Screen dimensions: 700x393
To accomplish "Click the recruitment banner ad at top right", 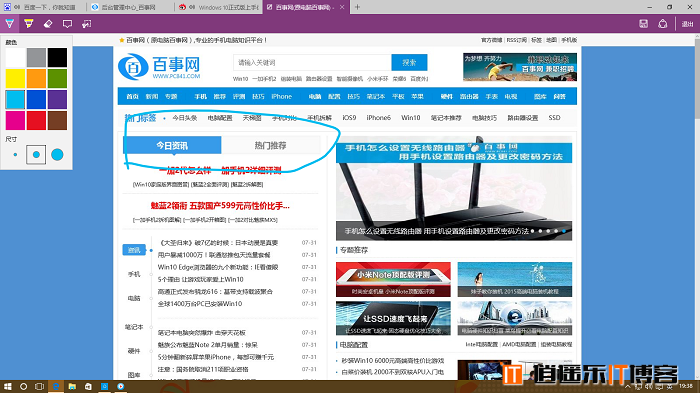I will [x=520, y=67].
